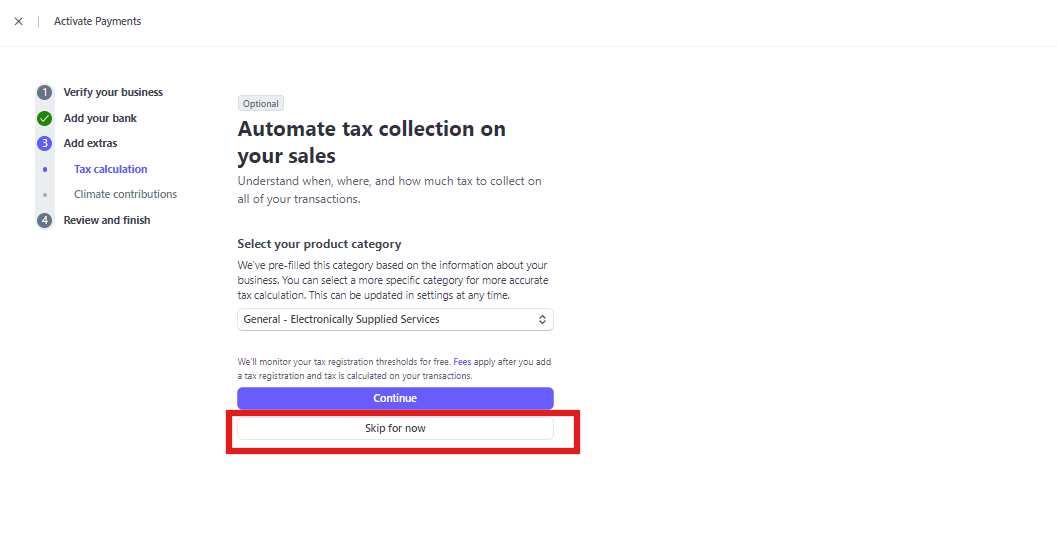Close the Activate Payments dialog with X

tap(19, 22)
